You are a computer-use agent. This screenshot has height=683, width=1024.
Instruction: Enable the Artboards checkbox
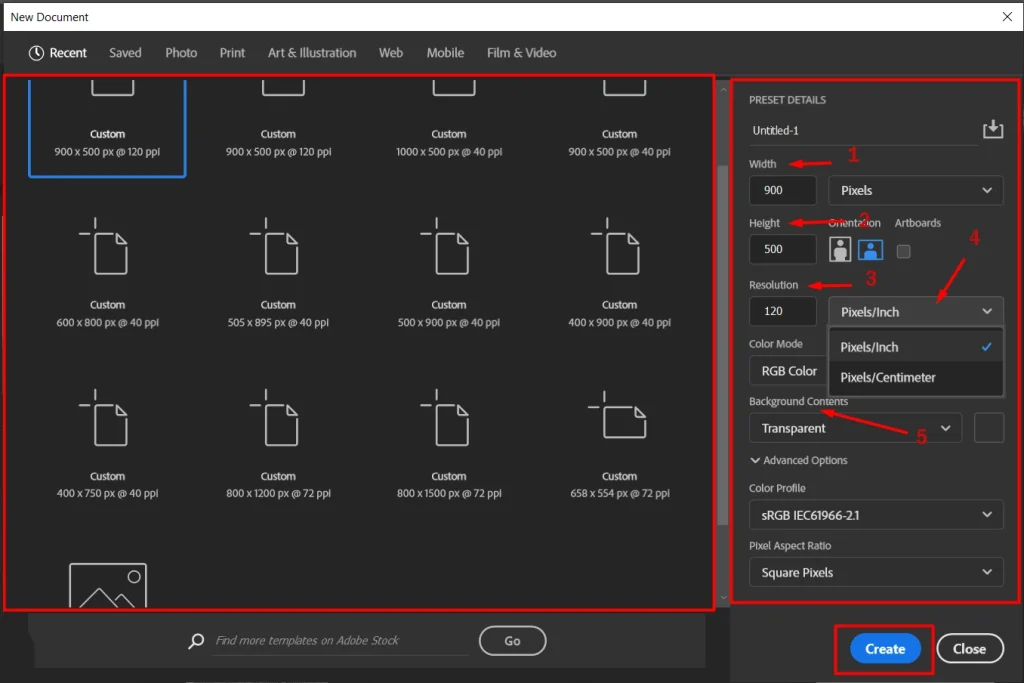tap(903, 251)
